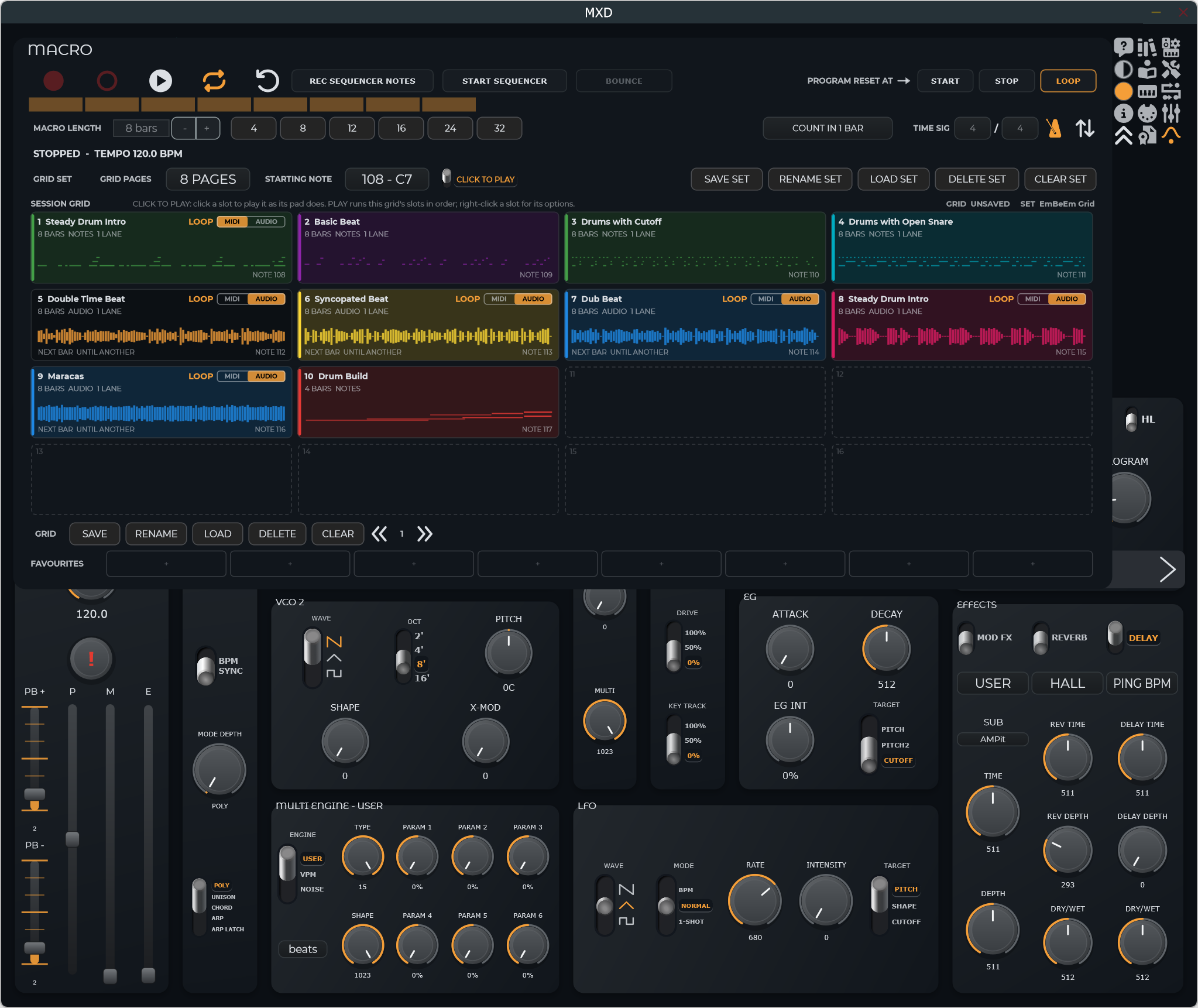
Task: Open the USER mod fx type selector
Action: click(993, 683)
